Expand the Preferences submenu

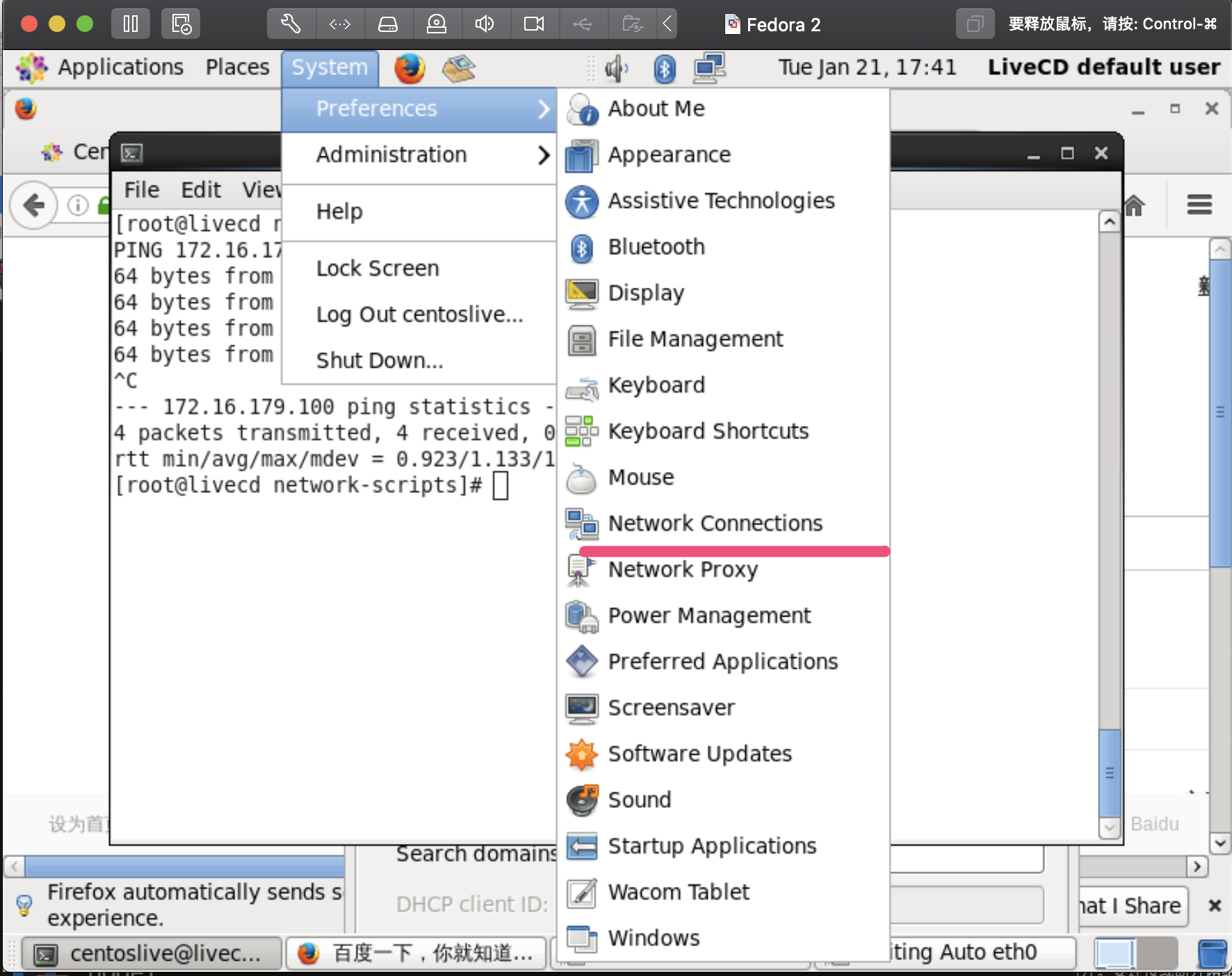419,109
